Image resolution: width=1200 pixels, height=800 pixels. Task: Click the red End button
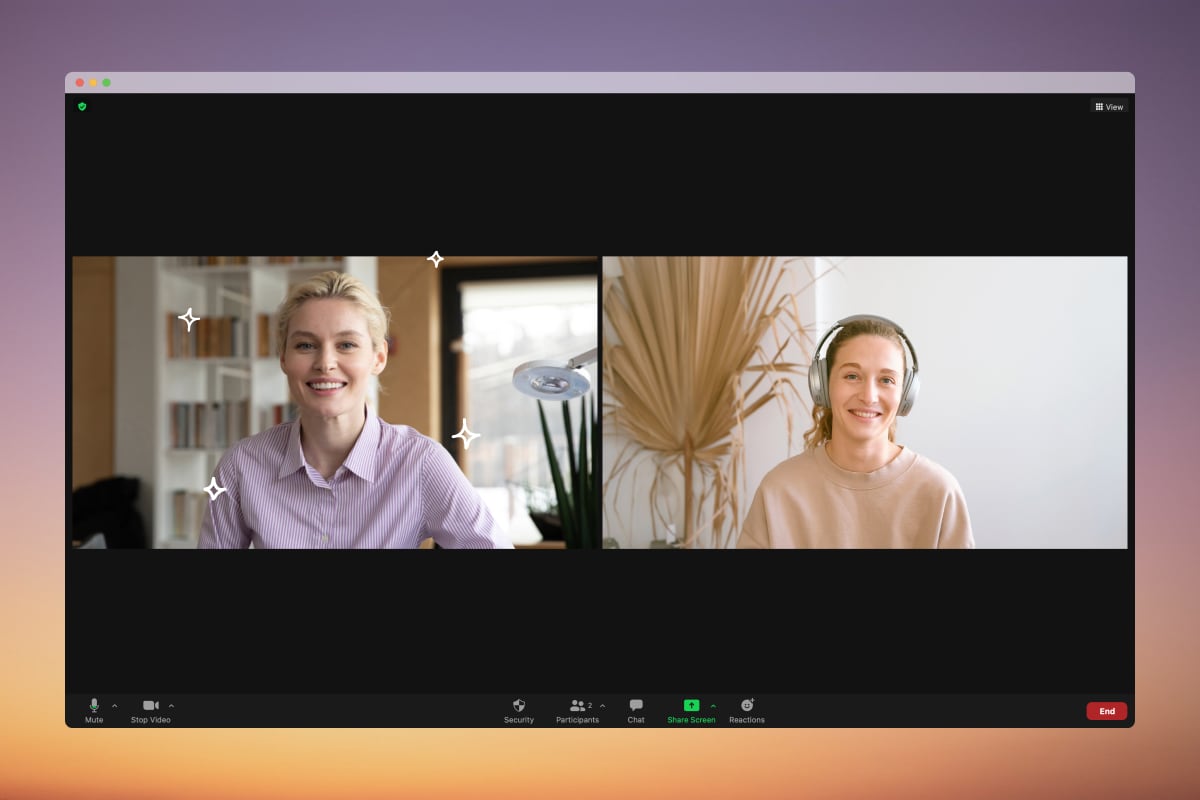(1107, 711)
